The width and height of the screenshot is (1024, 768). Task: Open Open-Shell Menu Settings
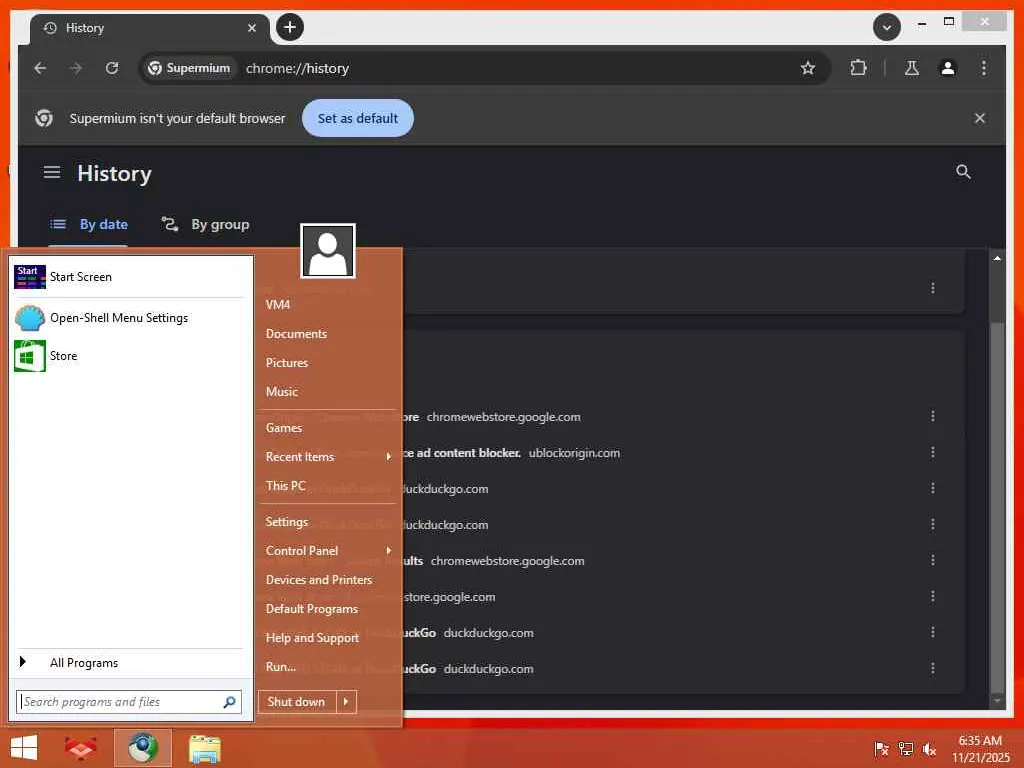tap(129, 318)
